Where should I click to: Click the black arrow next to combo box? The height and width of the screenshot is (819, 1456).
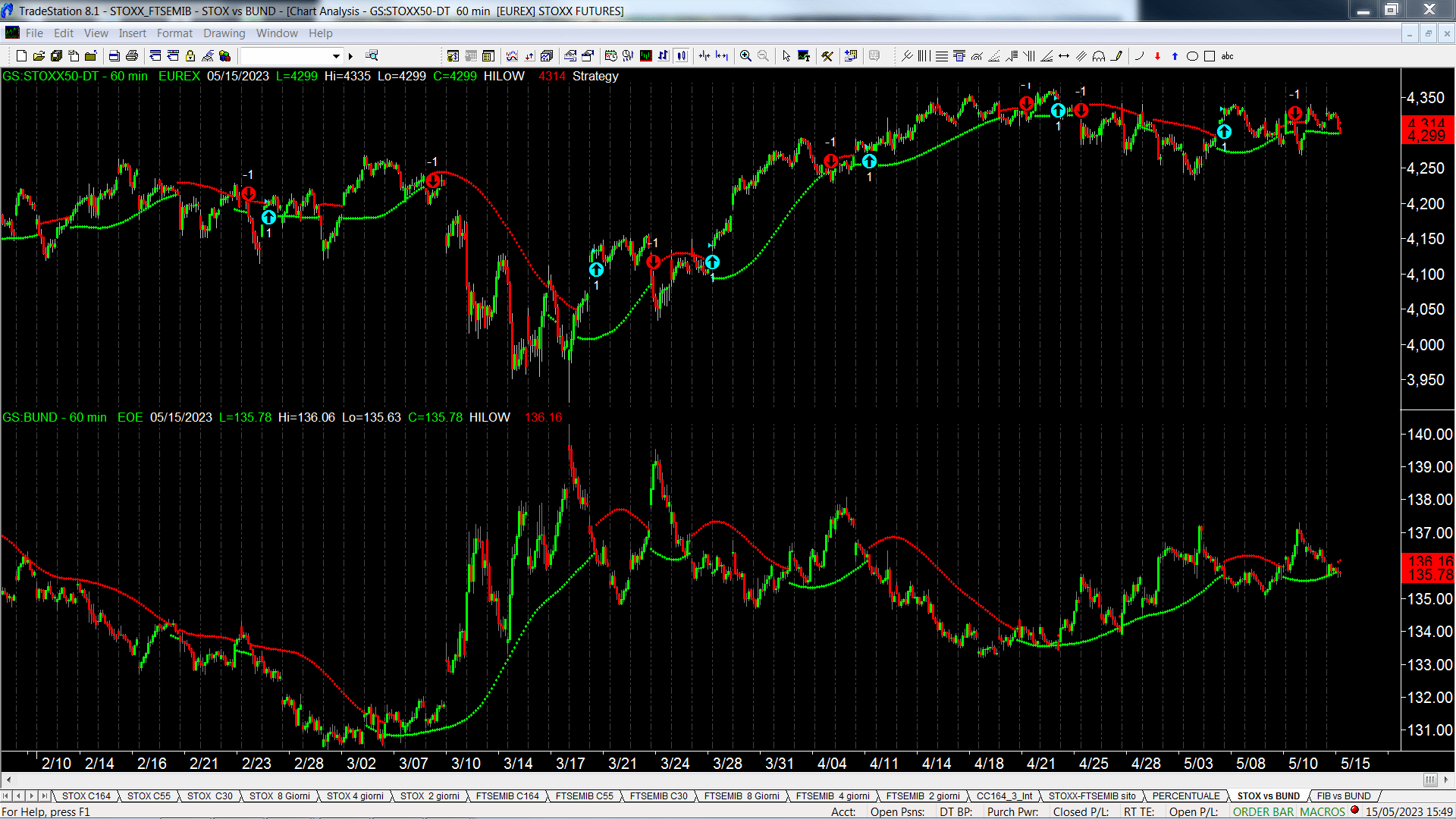pos(350,56)
